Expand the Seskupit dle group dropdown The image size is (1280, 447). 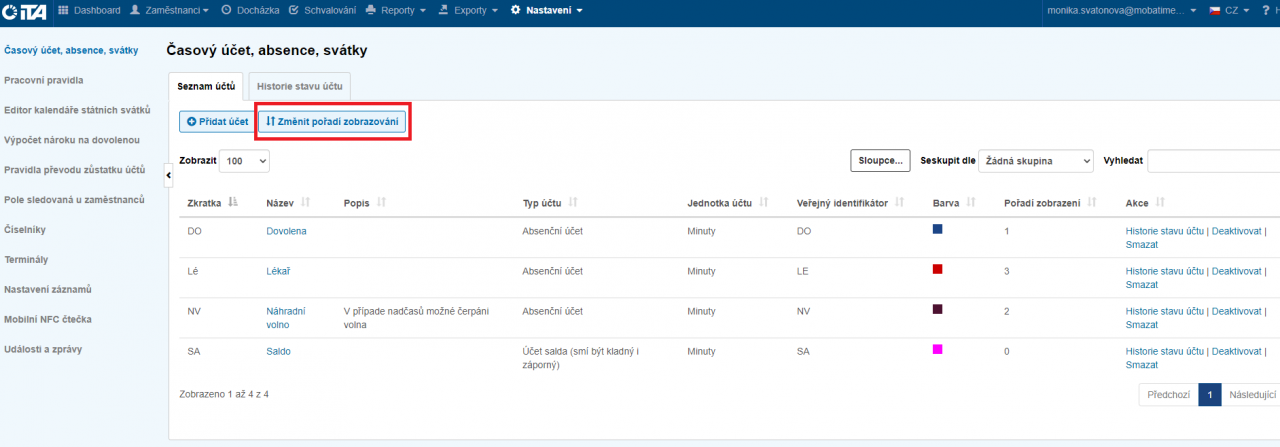pos(1036,160)
